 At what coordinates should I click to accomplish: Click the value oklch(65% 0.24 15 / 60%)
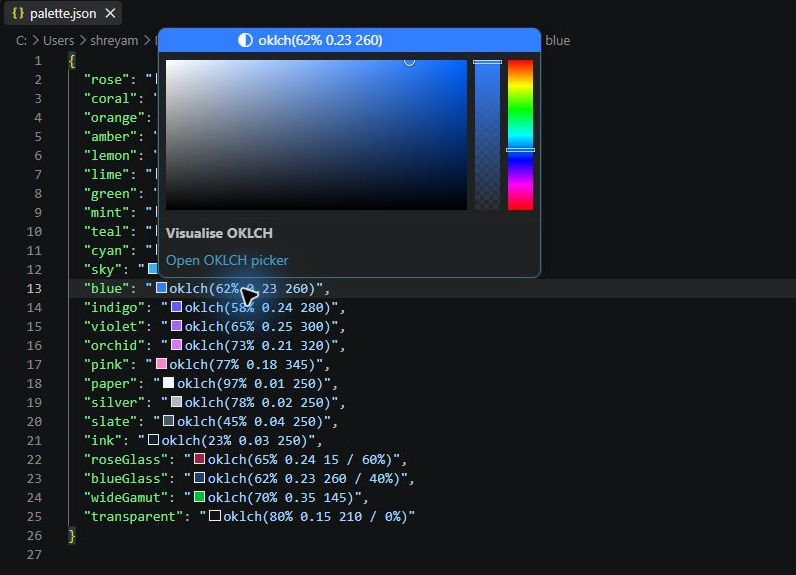300,459
